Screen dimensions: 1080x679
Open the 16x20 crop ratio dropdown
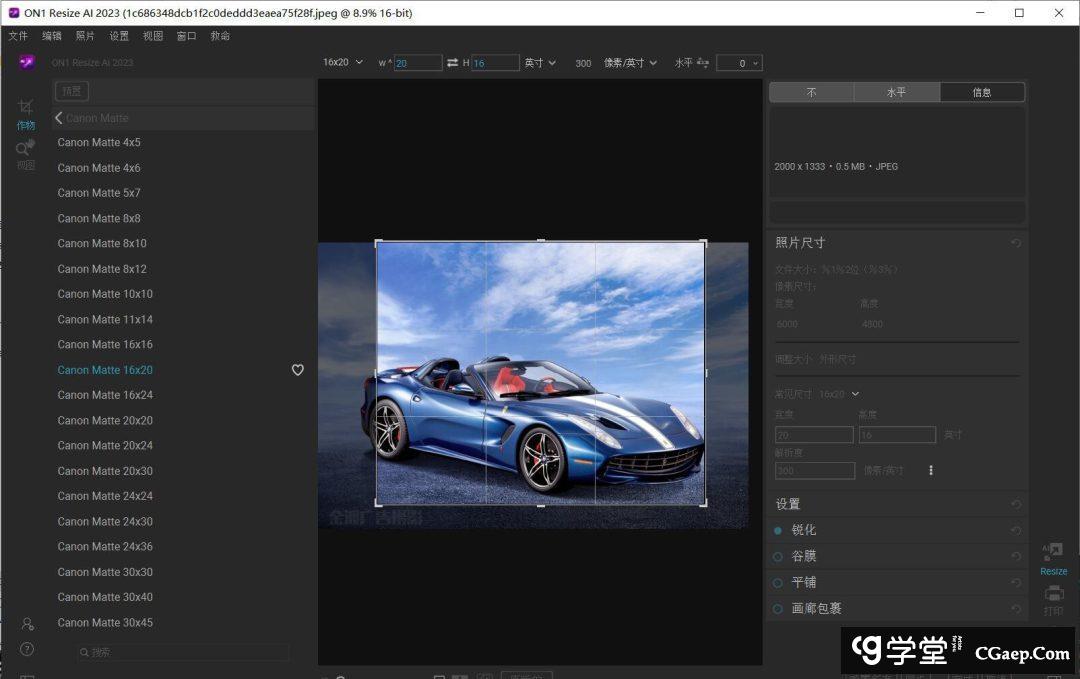tap(343, 63)
